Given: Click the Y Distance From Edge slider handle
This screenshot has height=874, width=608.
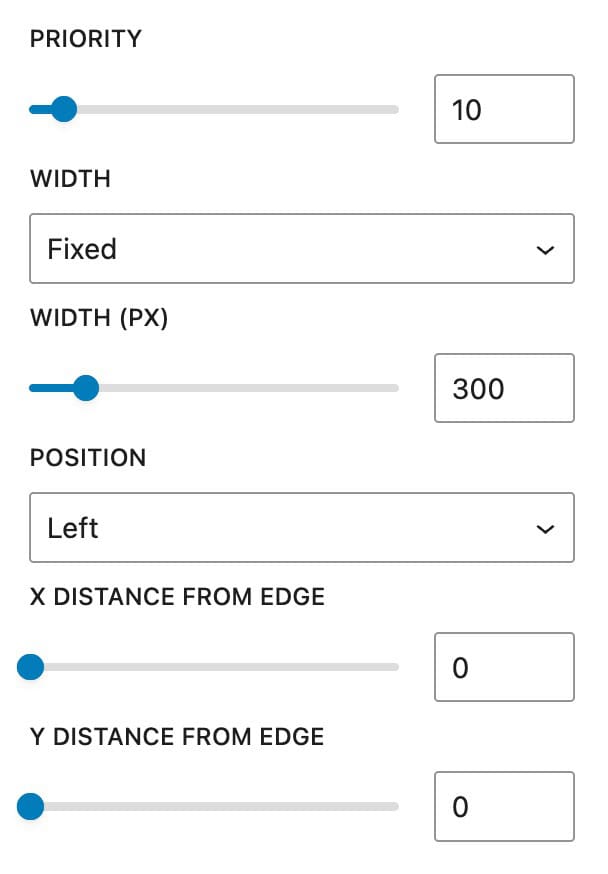Looking at the screenshot, I should point(31,806).
